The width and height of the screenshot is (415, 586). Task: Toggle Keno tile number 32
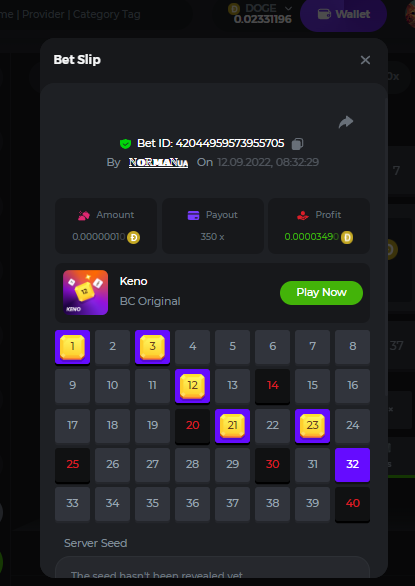pos(353,465)
